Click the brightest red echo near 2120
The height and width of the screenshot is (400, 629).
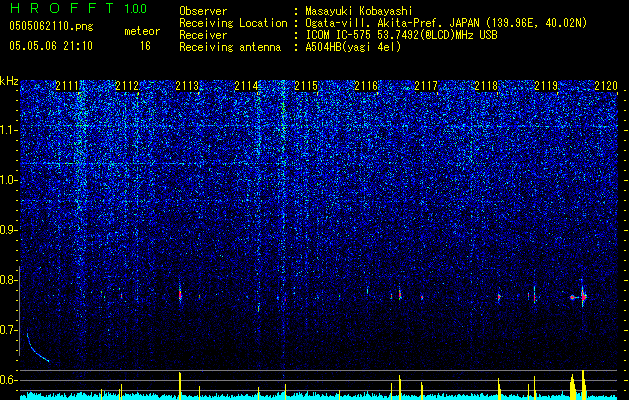584,297
